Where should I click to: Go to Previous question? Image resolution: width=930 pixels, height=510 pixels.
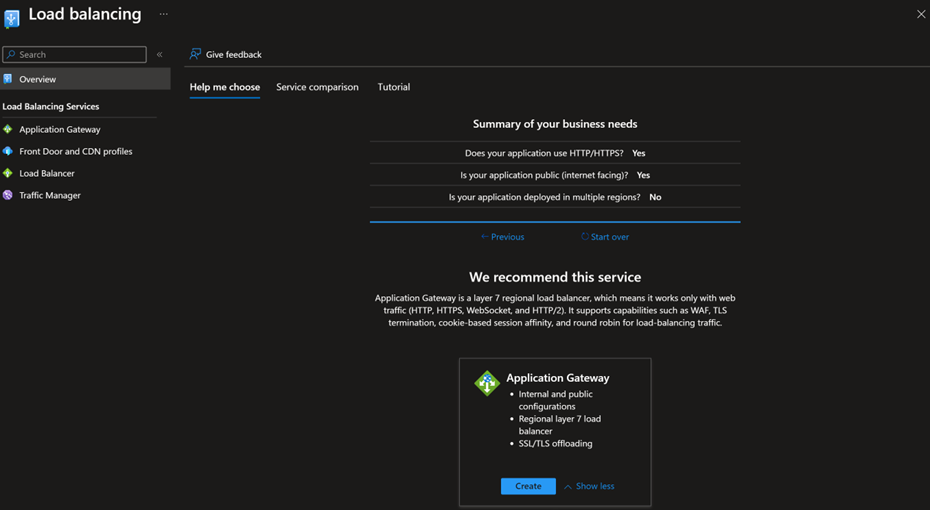tap(502, 237)
